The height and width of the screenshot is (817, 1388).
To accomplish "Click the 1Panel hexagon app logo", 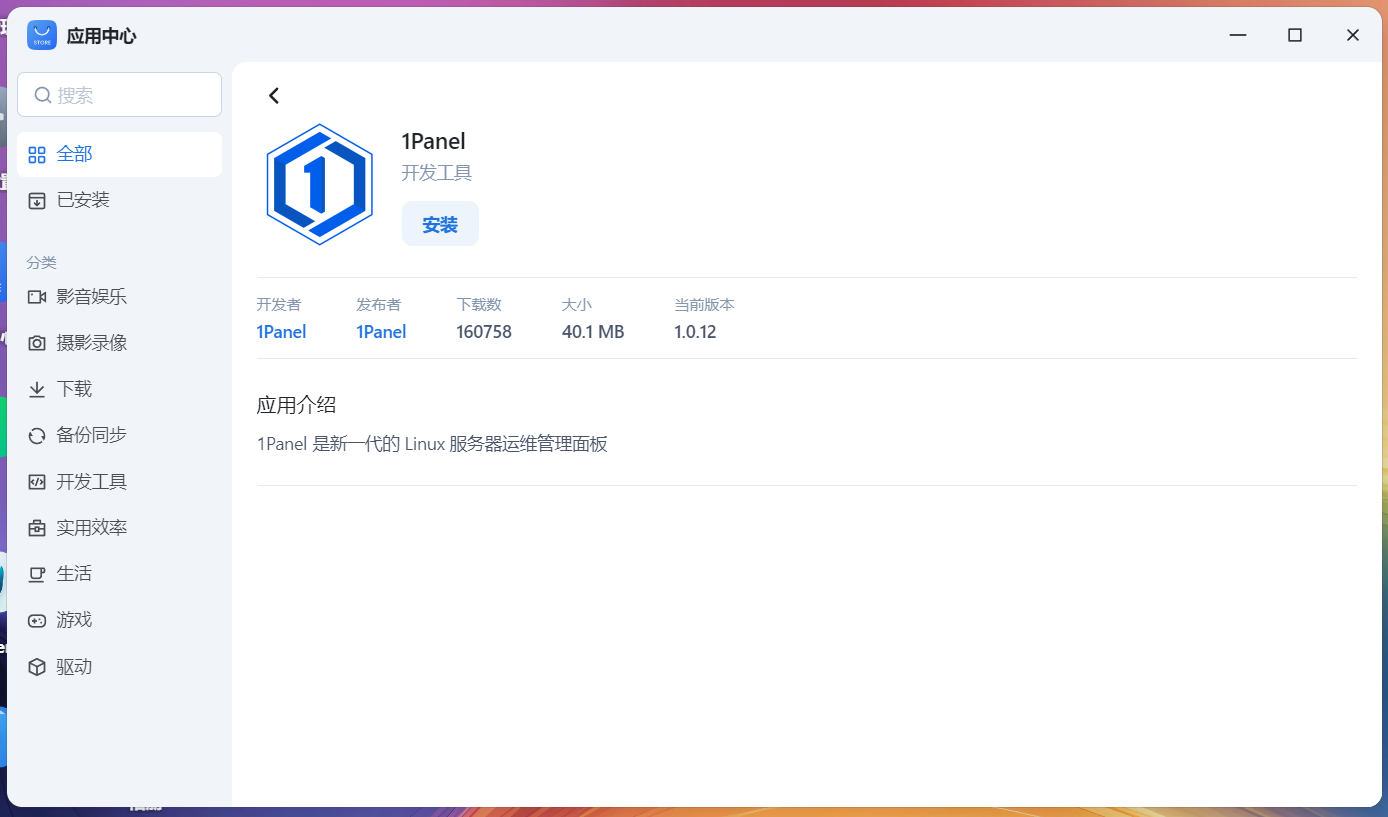I will (x=320, y=185).
